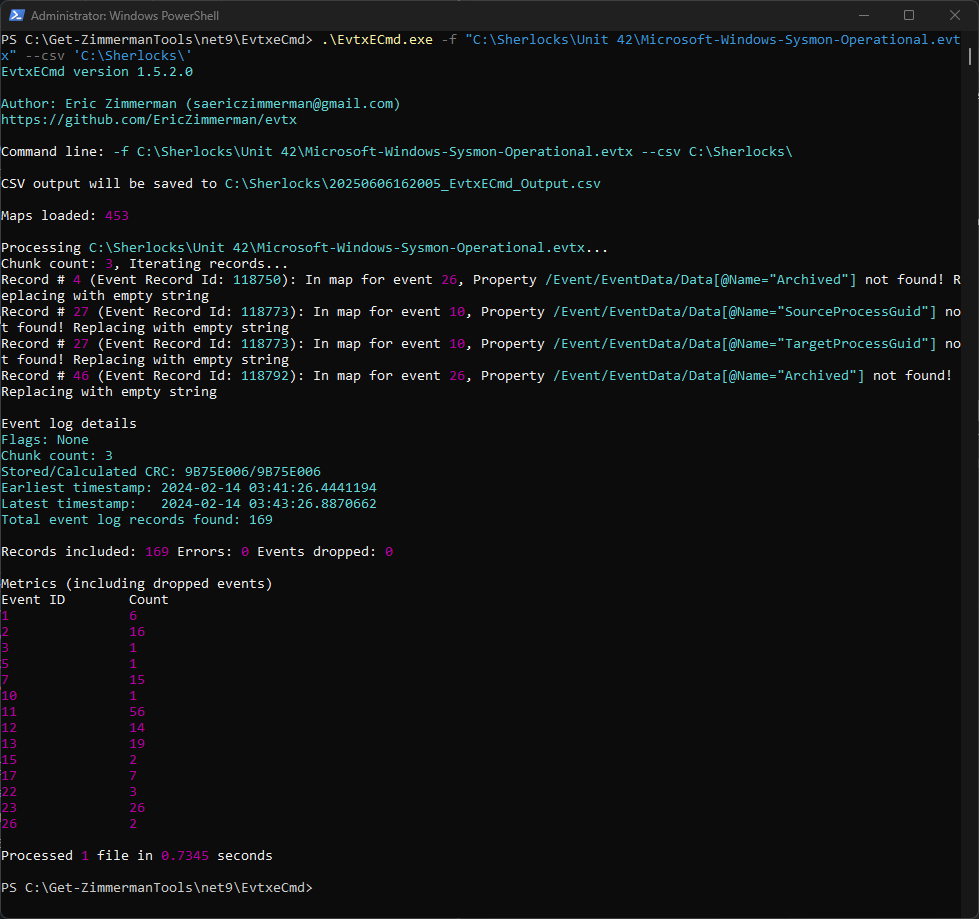979x919 pixels.
Task: Click the Latest timestamp value
Action: pyautogui.click(x=268, y=503)
